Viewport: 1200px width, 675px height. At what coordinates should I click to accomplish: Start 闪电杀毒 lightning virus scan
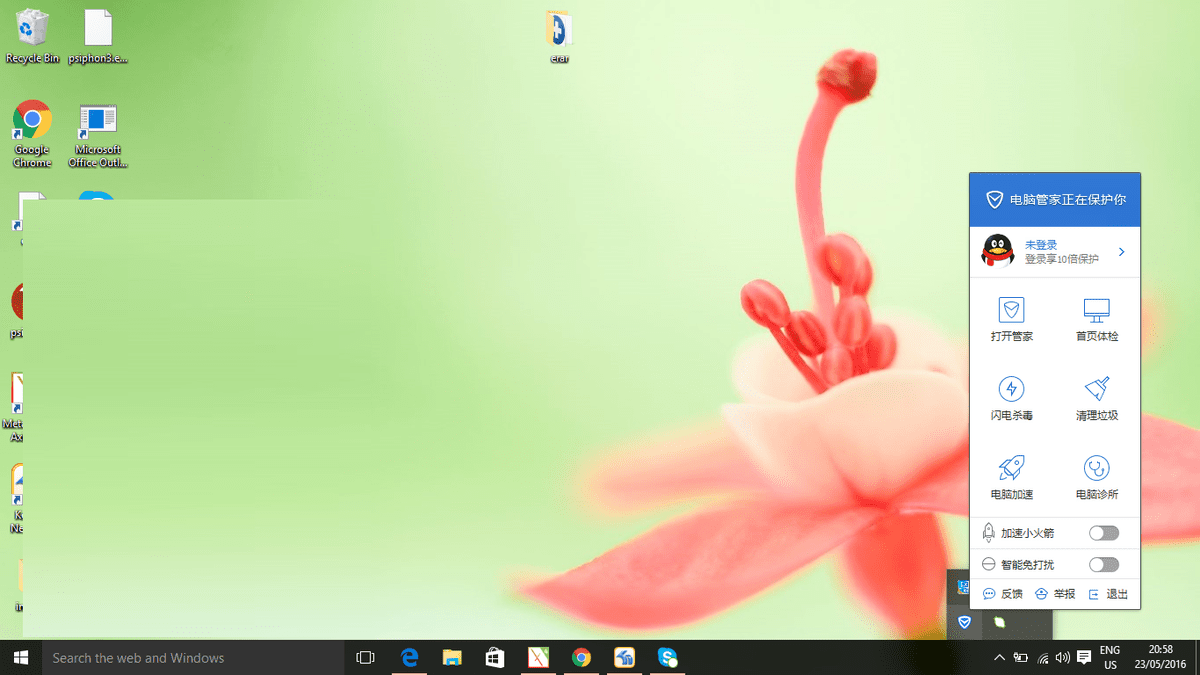coord(1011,389)
